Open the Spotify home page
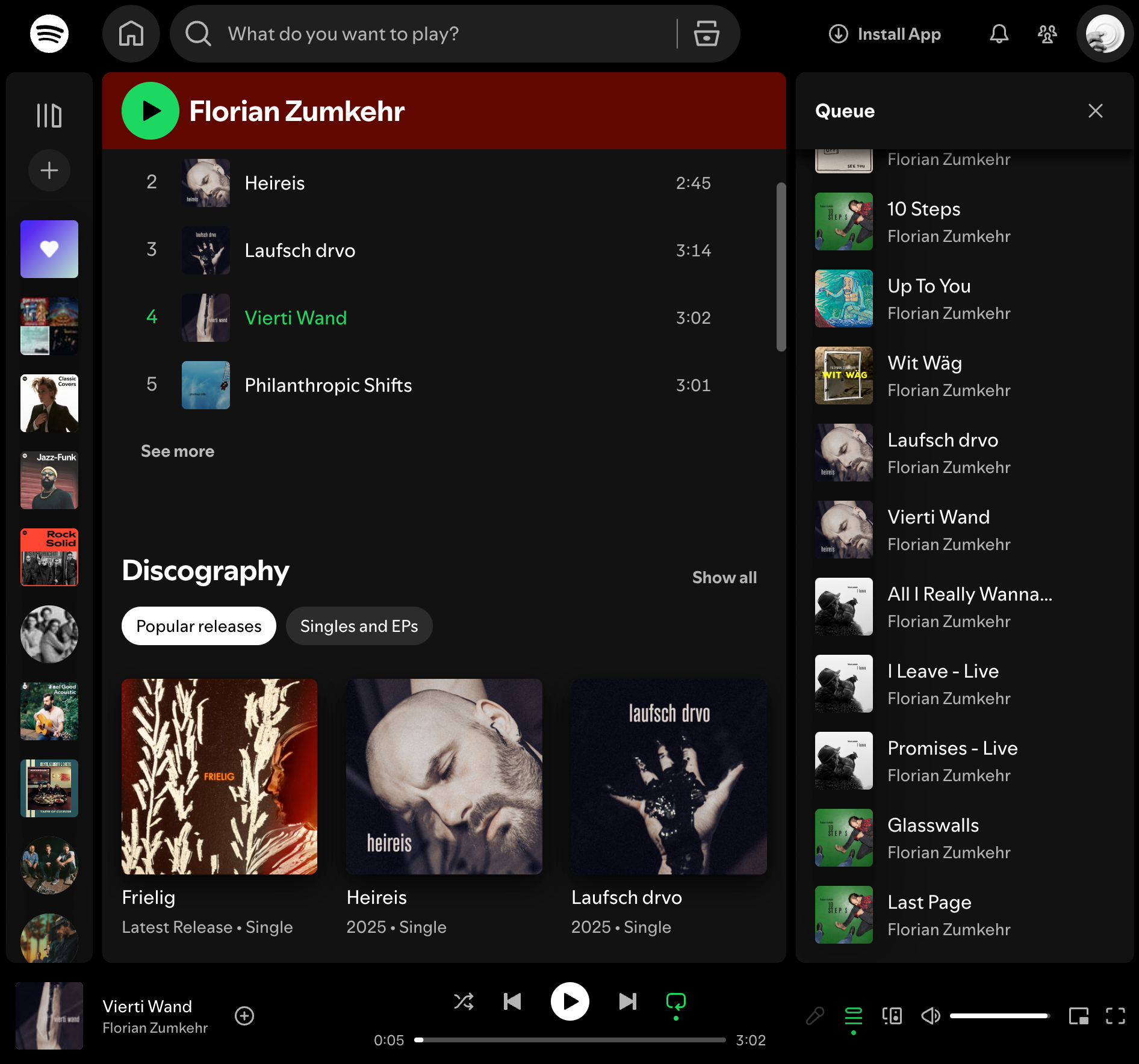Viewport: 1139px width, 1064px height. pos(131,34)
